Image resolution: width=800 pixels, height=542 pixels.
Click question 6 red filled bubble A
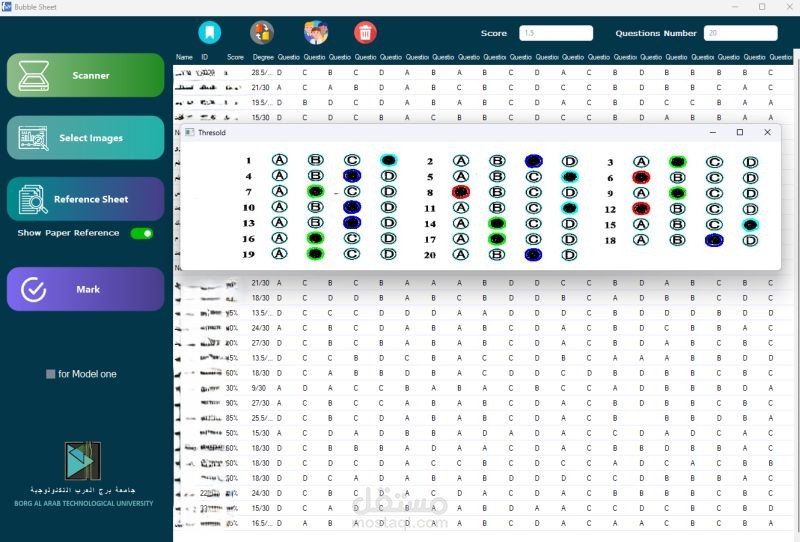tap(641, 178)
